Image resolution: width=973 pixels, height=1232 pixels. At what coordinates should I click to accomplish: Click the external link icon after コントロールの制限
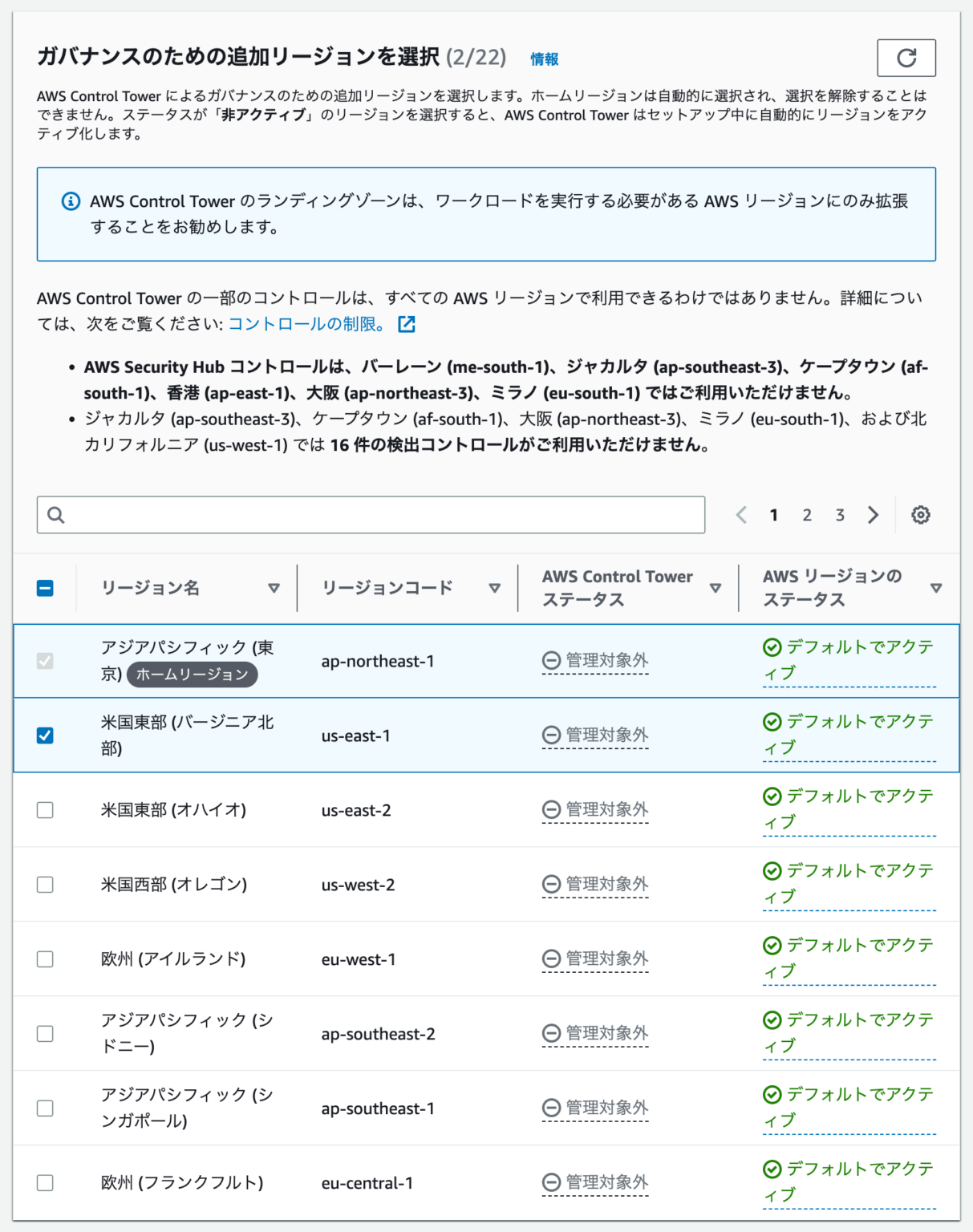(407, 324)
